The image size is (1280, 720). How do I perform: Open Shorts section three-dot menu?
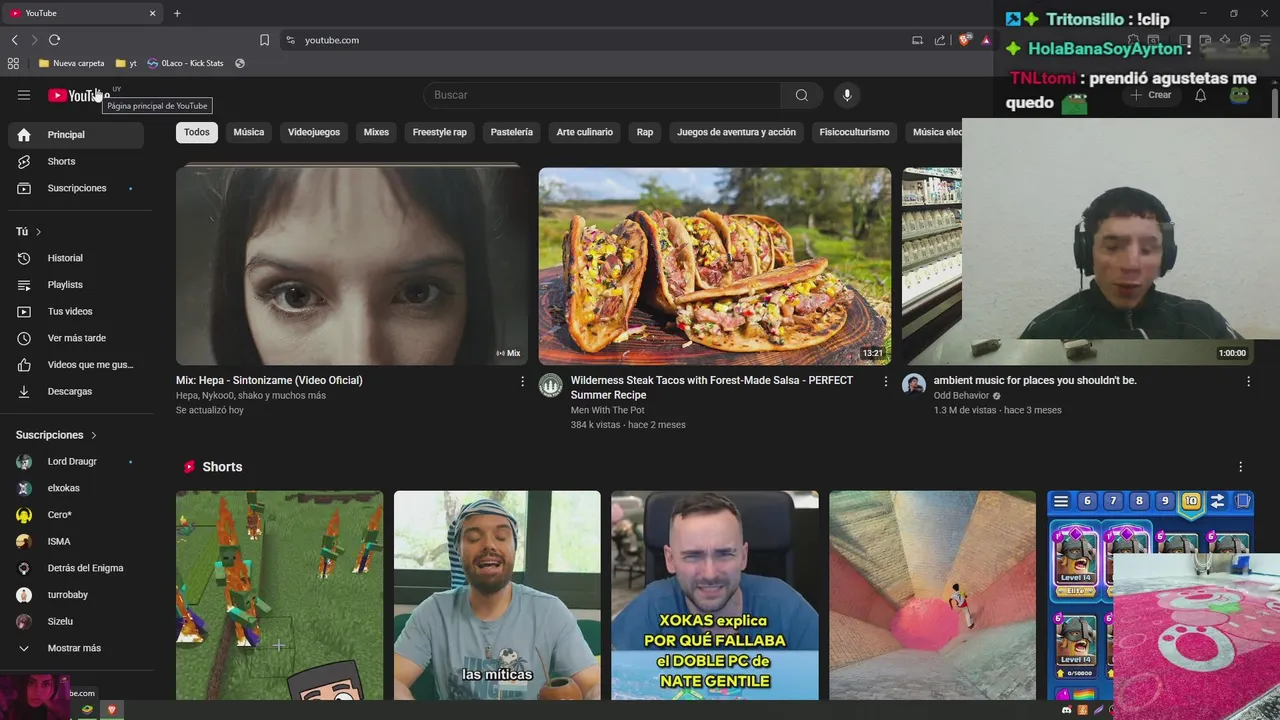1240,467
